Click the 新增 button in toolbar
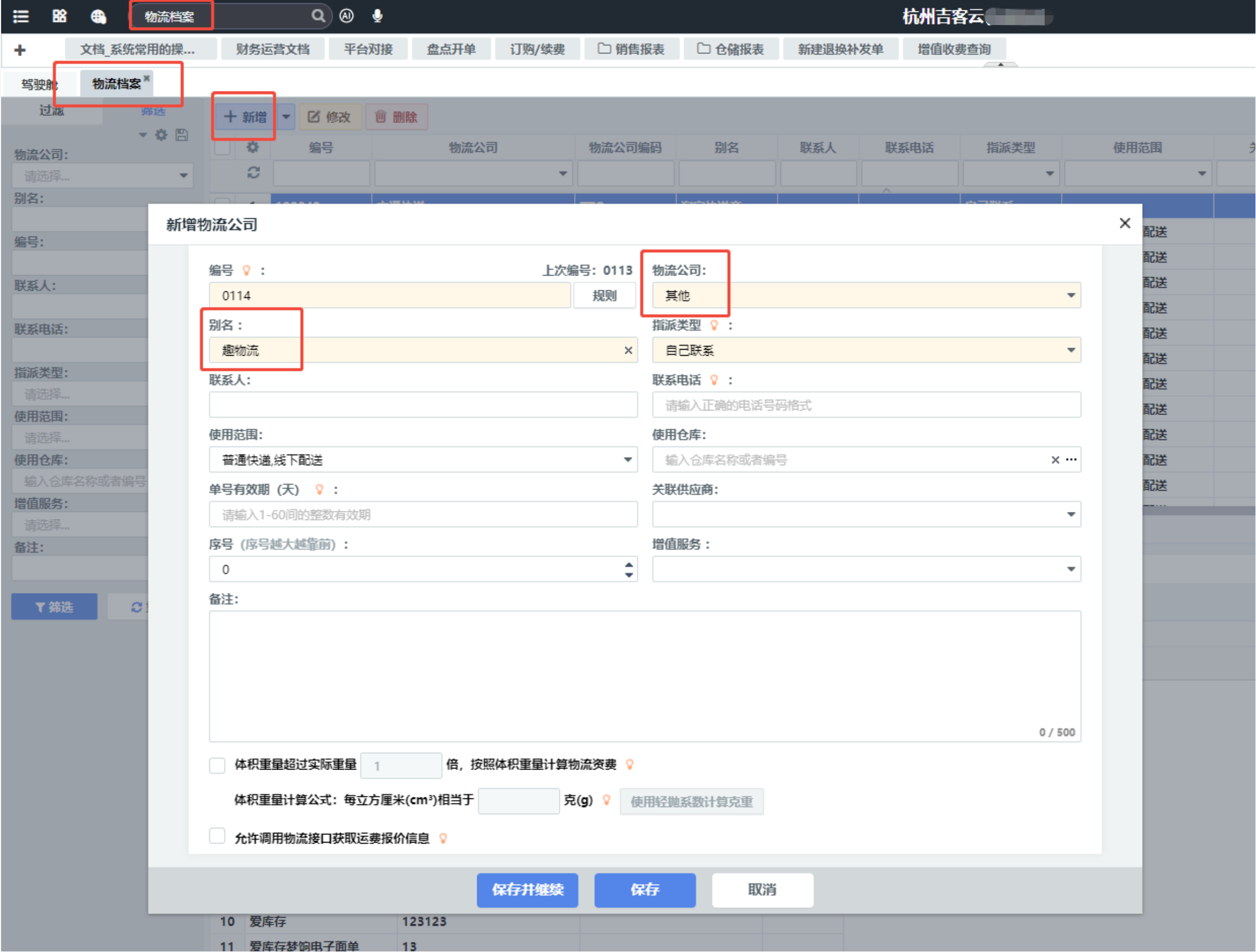Image resolution: width=1256 pixels, height=952 pixels. (245, 117)
